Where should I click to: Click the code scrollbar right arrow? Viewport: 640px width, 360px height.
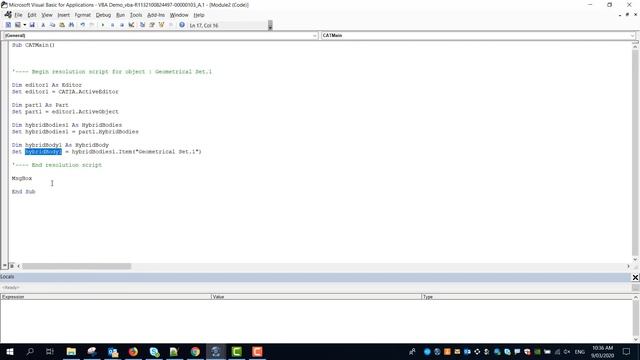tap(628, 266)
